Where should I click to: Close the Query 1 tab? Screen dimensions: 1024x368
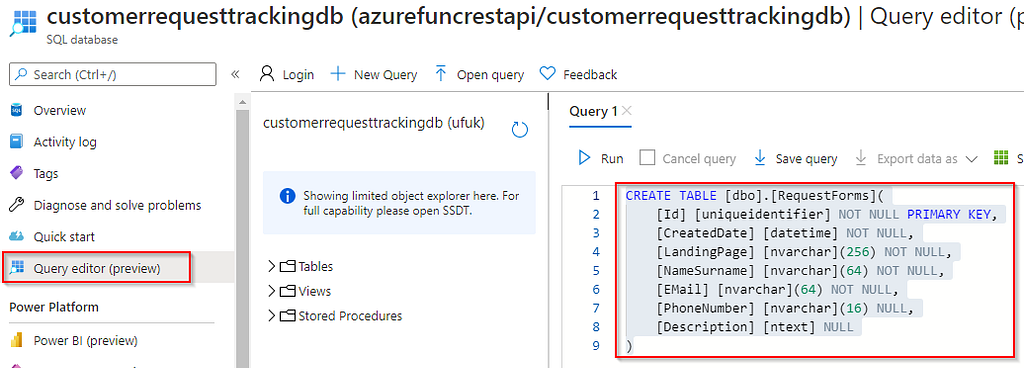626,111
